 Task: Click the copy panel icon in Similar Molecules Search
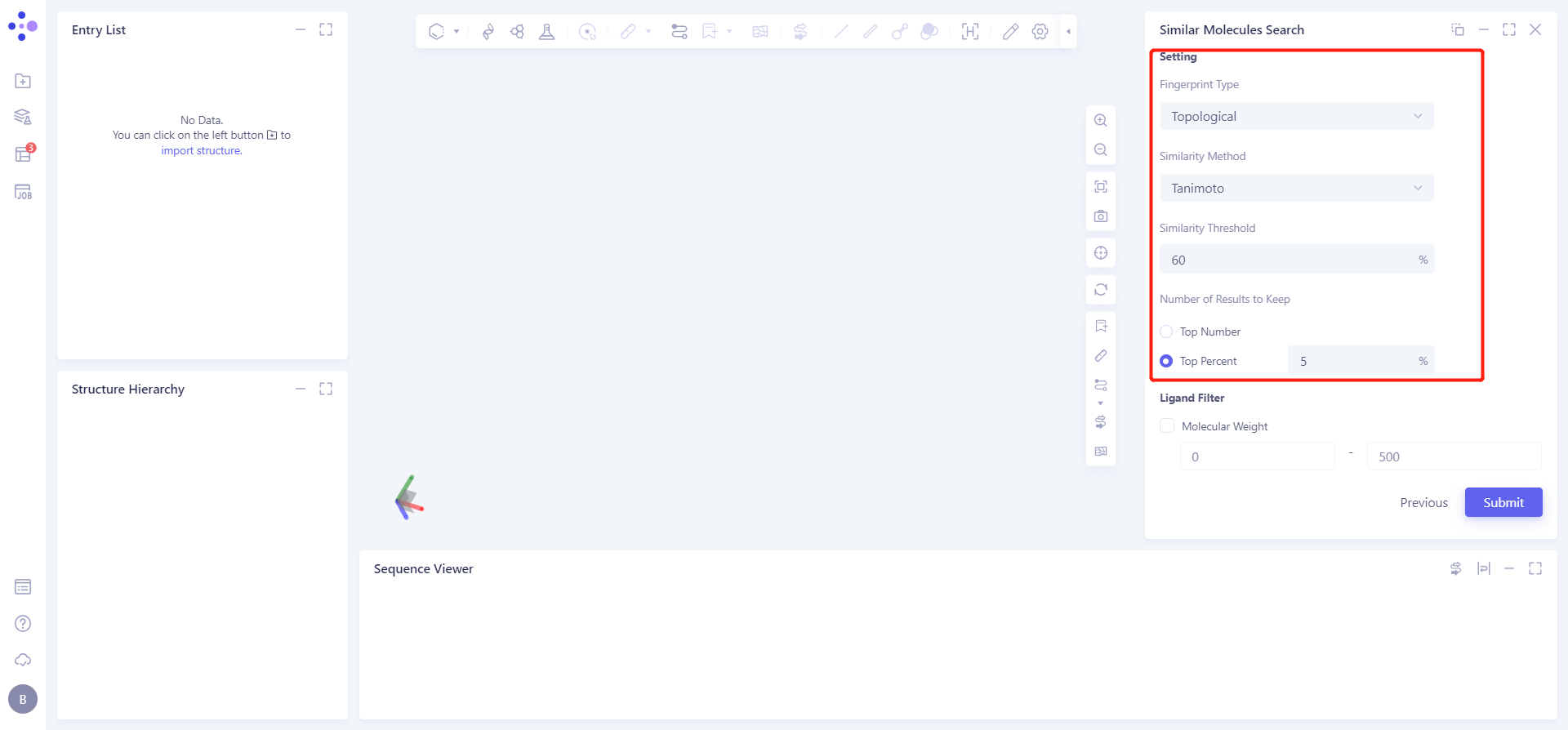coord(1458,29)
